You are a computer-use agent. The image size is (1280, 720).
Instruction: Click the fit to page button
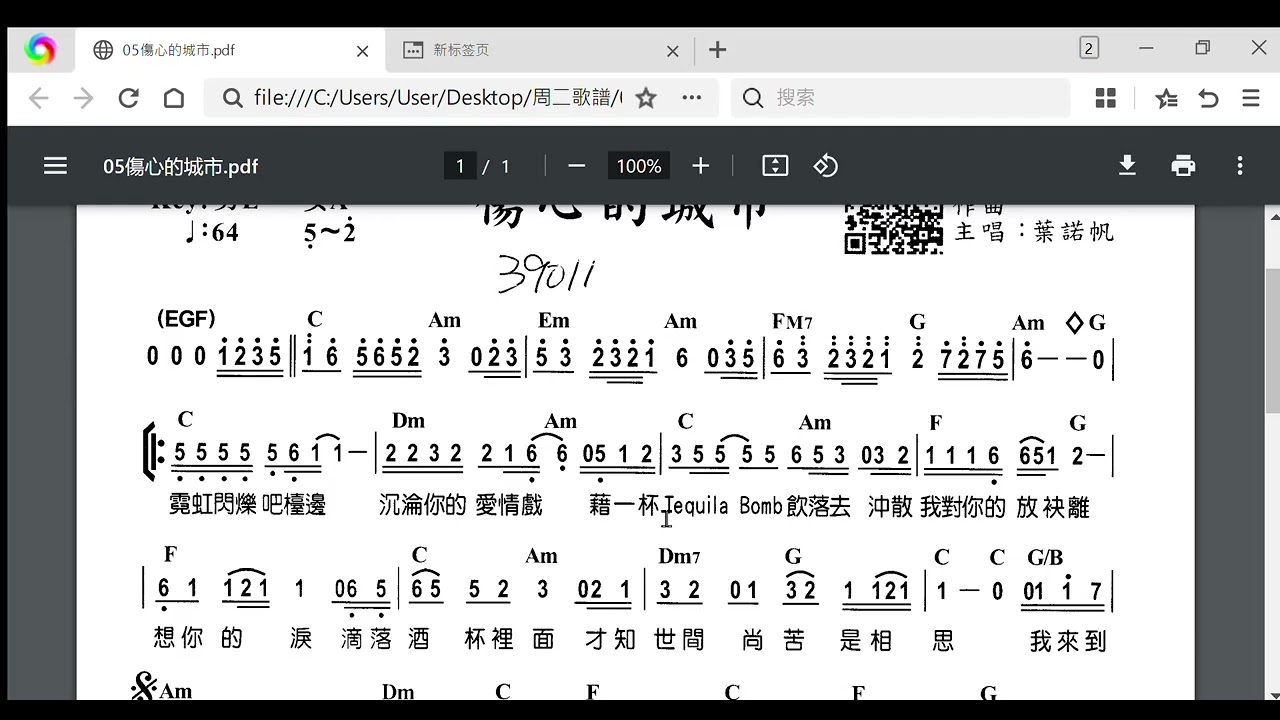coord(775,166)
